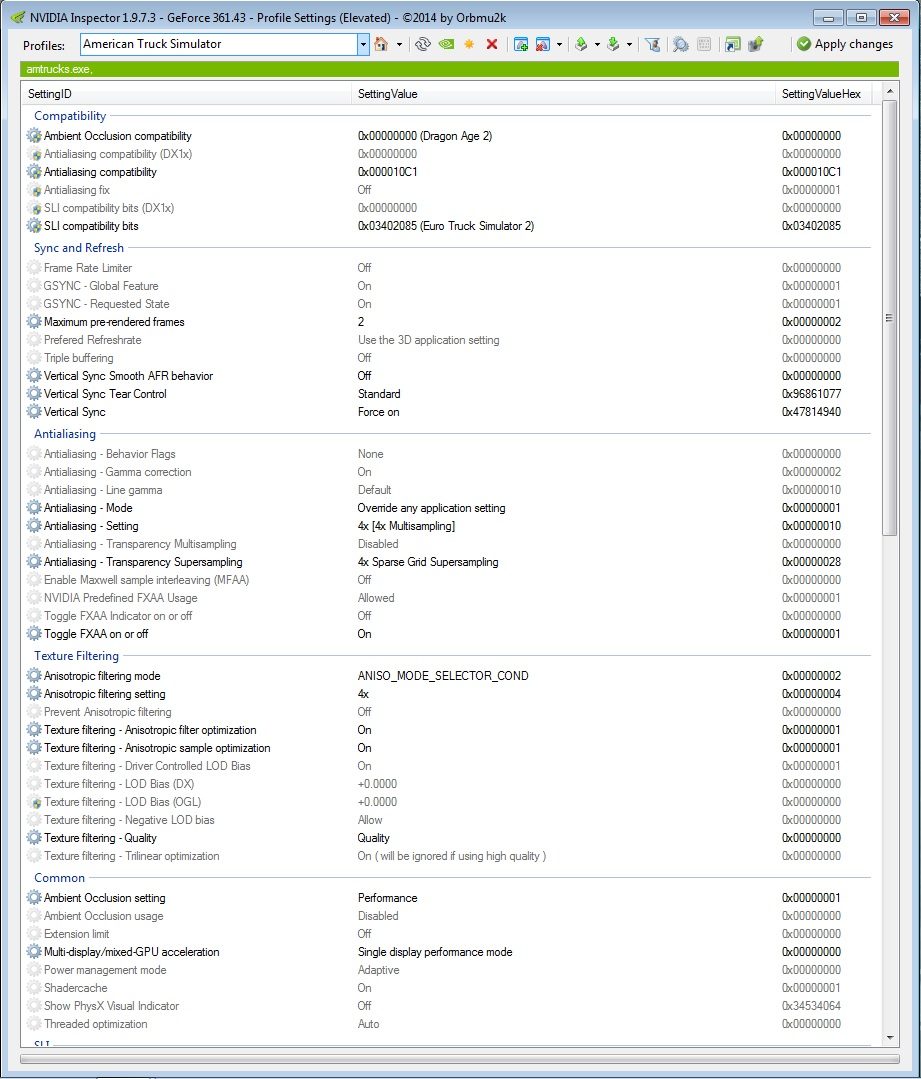This screenshot has width=921, height=1079.
Task: Select the 'Prefered Refreshrate' row
Action: 449,340
